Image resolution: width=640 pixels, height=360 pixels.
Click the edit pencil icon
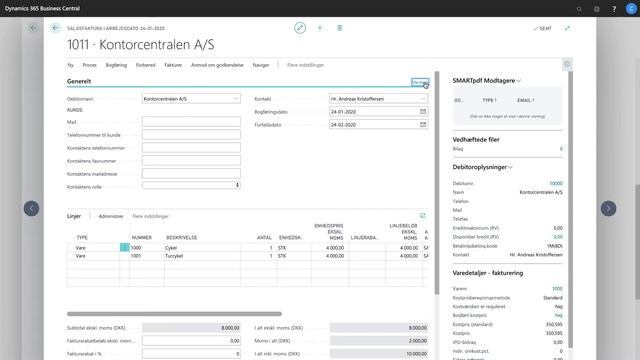tap(300, 28)
